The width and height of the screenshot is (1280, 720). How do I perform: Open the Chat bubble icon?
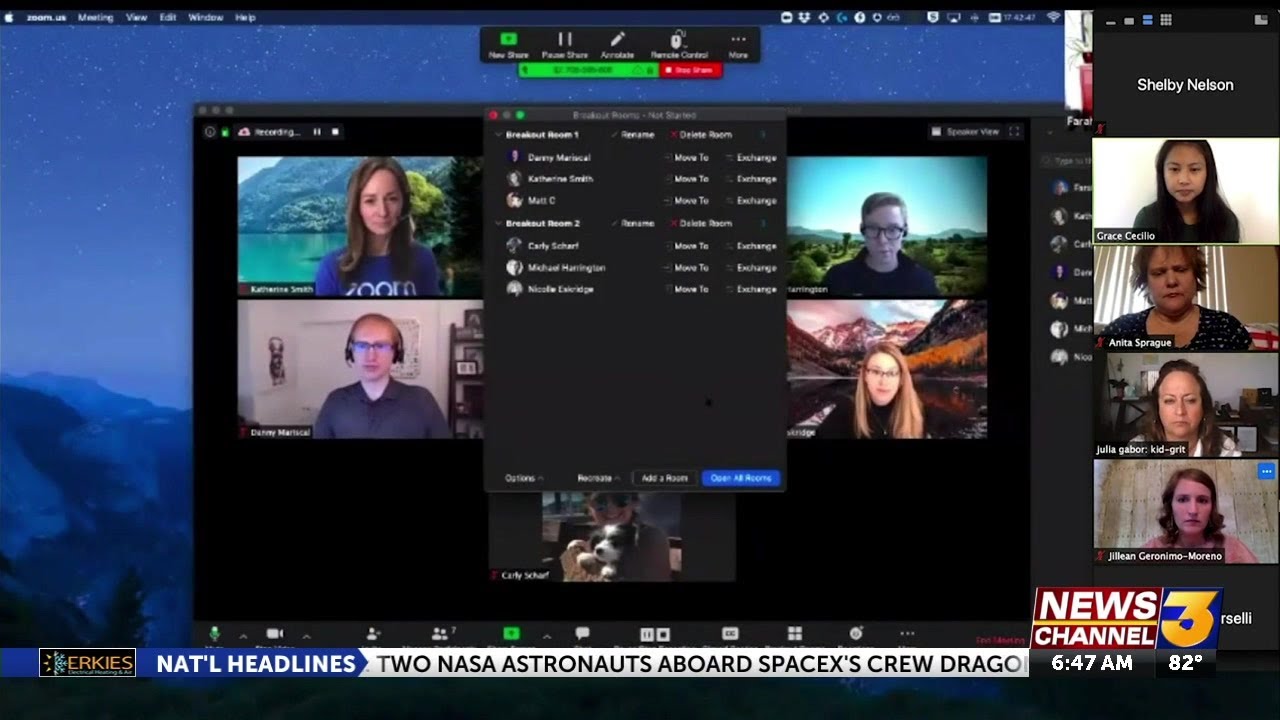point(582,634)
